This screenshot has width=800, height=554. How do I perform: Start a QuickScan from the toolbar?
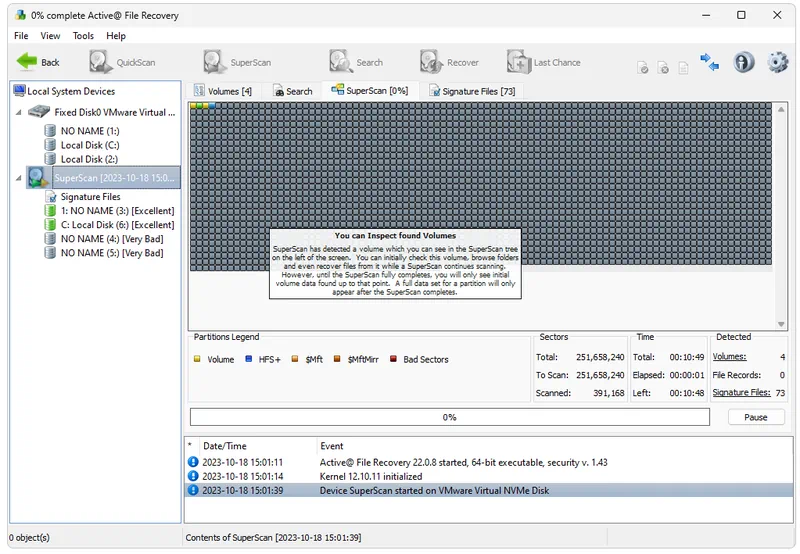[x=122, y=62]
